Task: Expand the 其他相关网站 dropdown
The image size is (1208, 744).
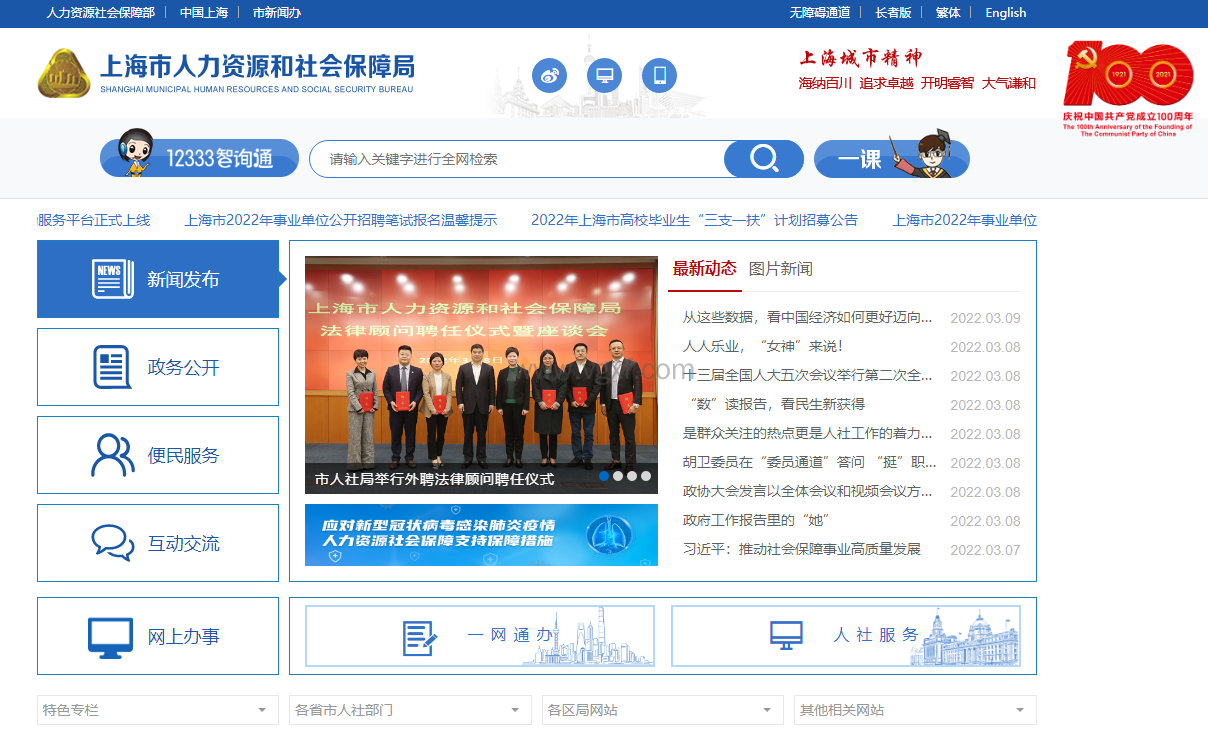Action: pos(914,710)
